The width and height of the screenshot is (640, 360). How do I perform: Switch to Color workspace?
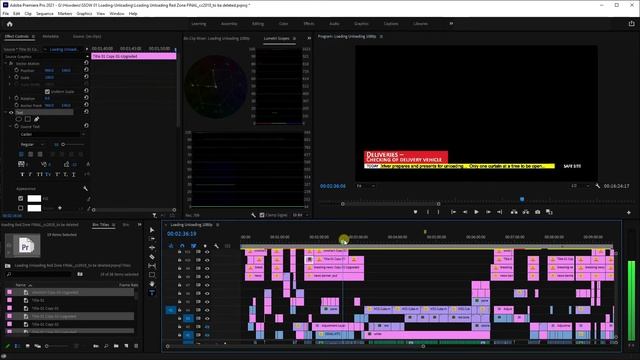coord(283,24)
